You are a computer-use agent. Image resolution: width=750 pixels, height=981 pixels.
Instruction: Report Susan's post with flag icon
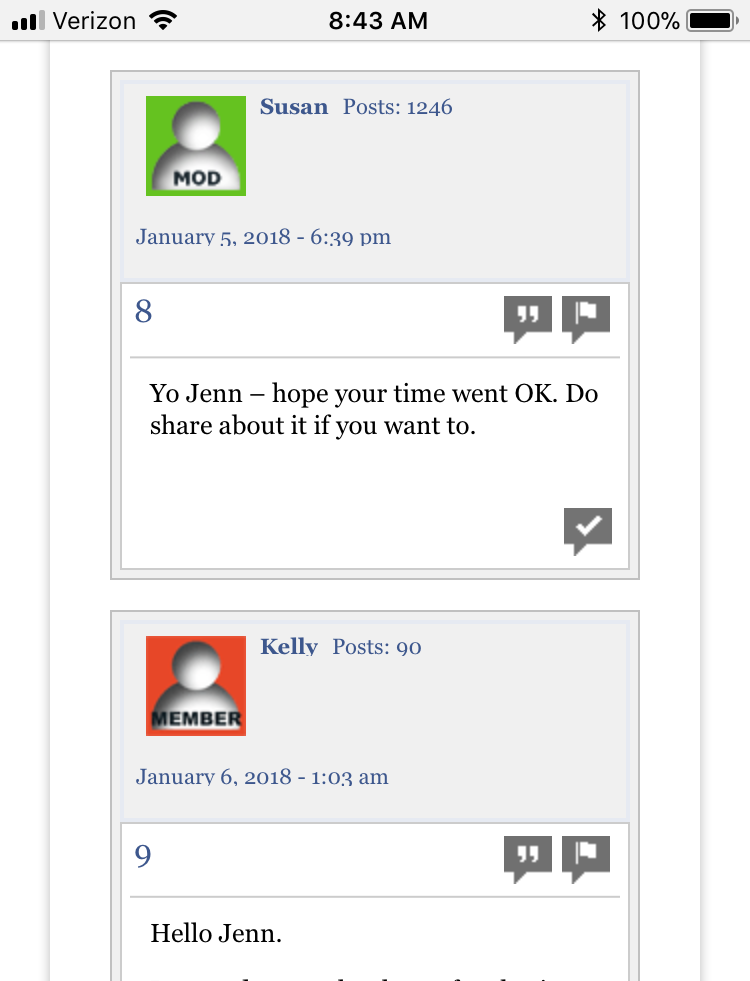pyautogui.click(x=586, y=319)
